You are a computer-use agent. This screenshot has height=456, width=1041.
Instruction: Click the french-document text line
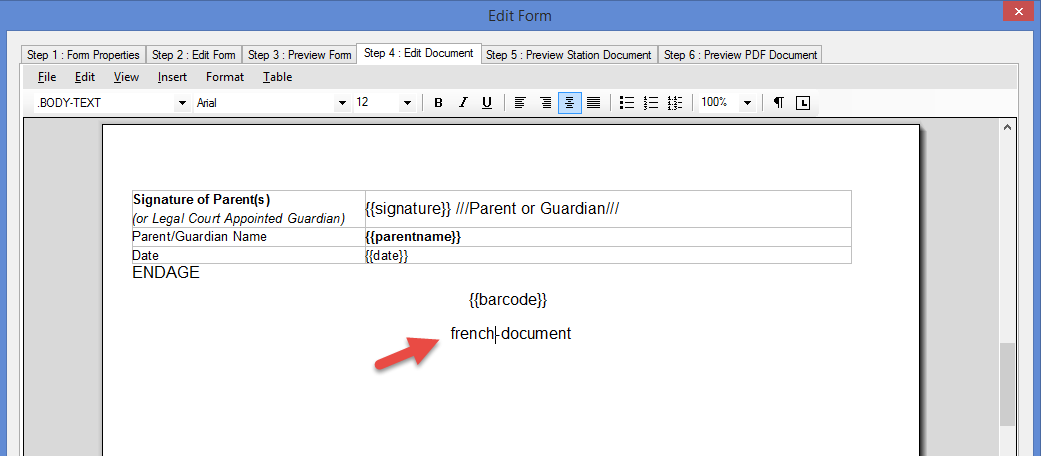click(x=511, y=333)
